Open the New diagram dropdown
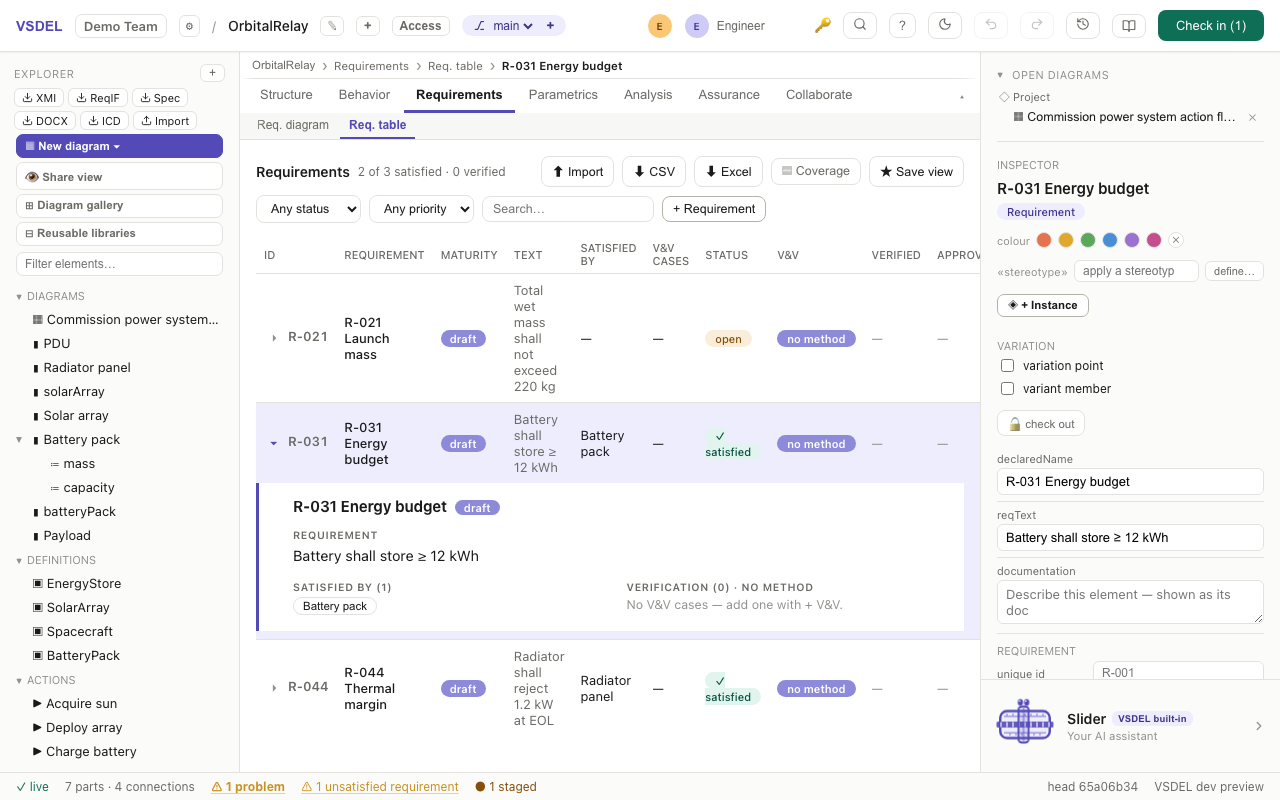The height and width of the screenshot is (800, 1280). 119,146
